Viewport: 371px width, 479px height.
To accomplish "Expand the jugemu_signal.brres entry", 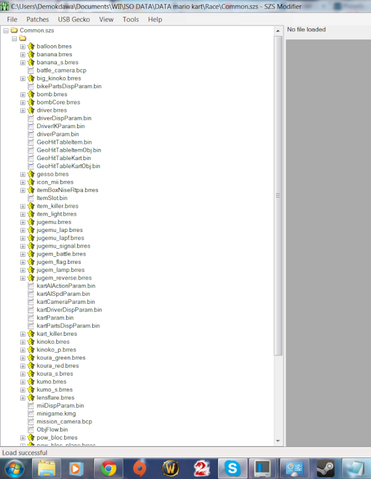I will coord(23,246).
